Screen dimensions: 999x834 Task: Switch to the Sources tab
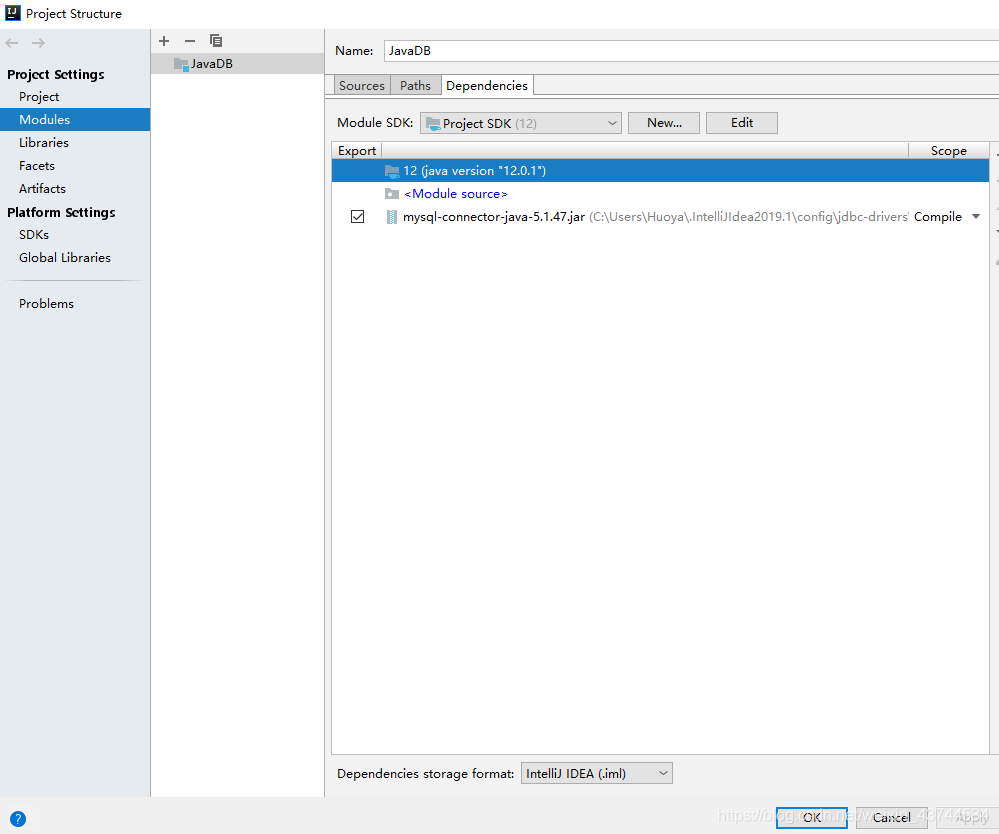pos(361,85)
